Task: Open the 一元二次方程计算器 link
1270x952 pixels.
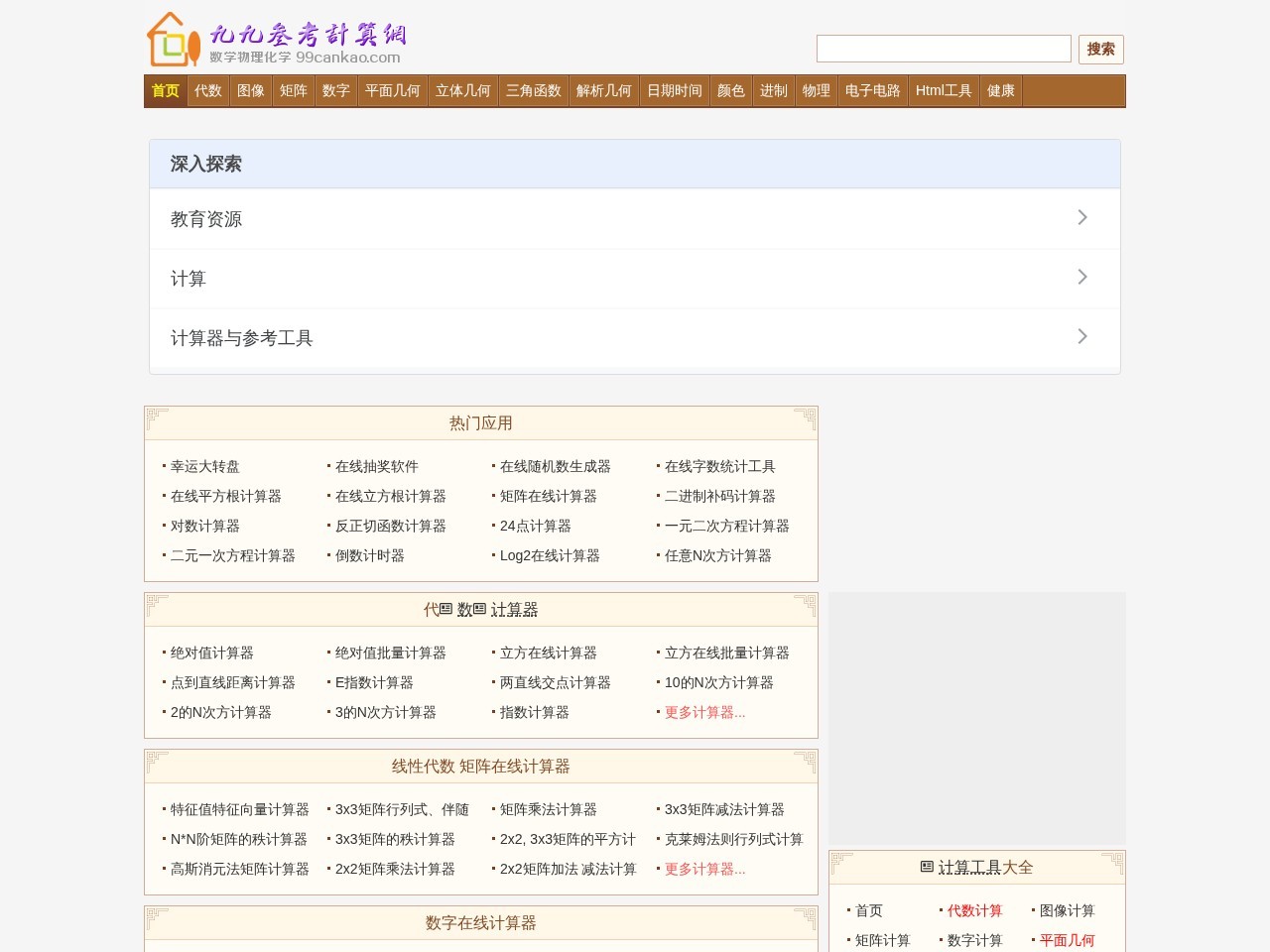Action: click(727, 526)
